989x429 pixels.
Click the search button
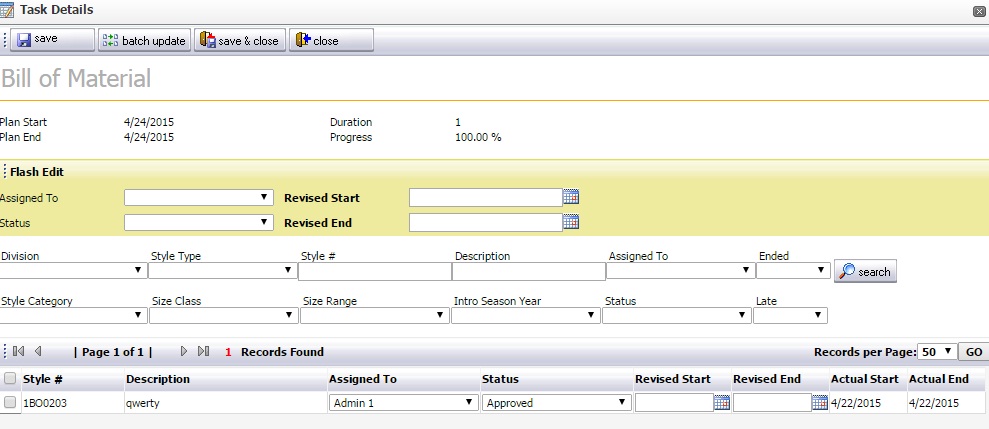pyautogui.click(x=865, y=271)
